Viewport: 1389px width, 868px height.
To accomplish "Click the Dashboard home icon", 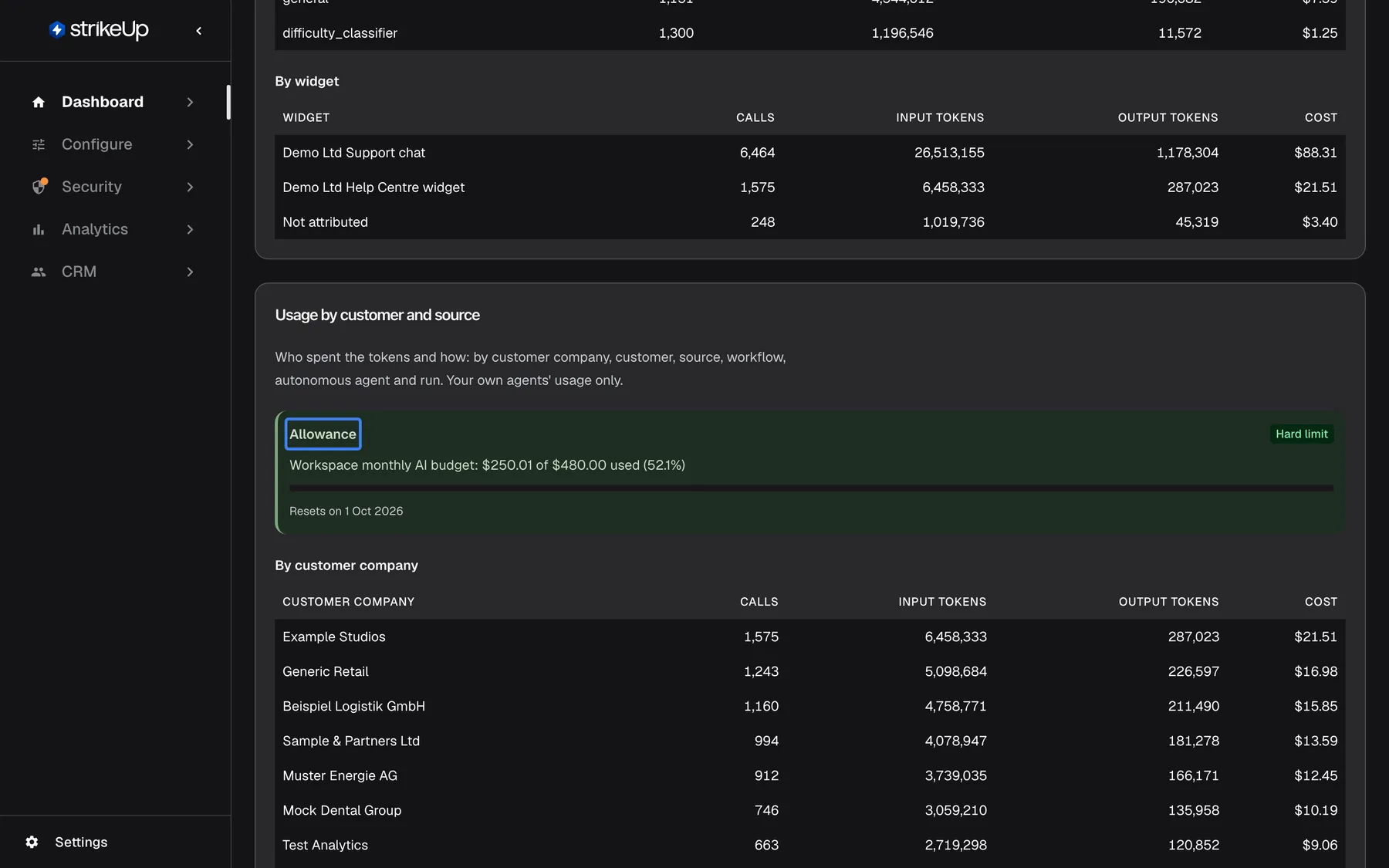I will point(39,102).
